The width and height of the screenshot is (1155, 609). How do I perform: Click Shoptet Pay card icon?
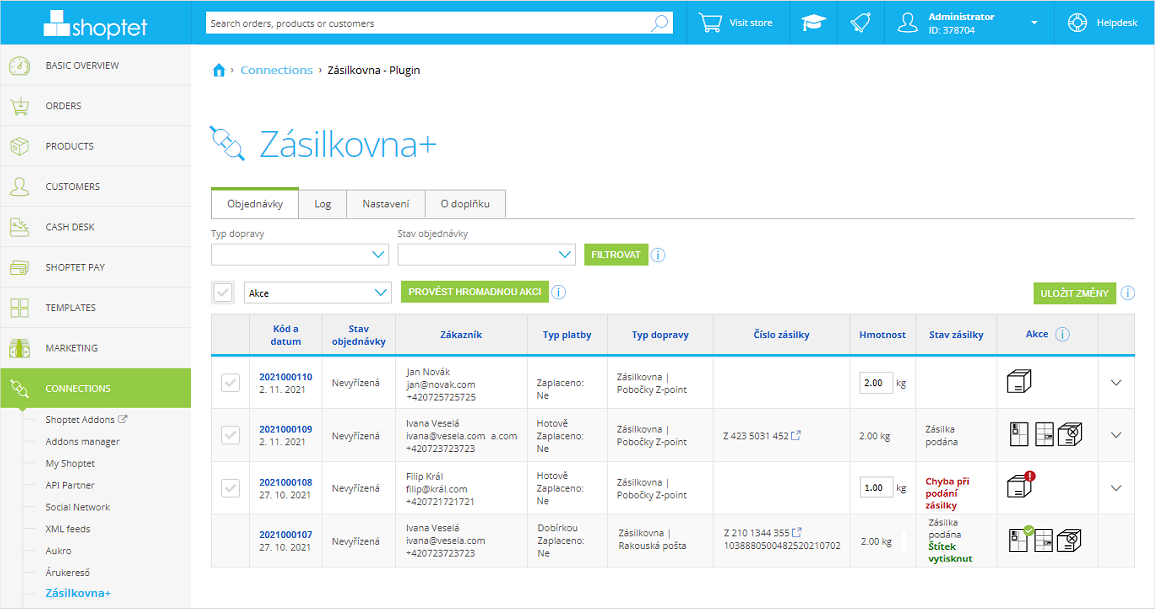click(x=20, y=267)
